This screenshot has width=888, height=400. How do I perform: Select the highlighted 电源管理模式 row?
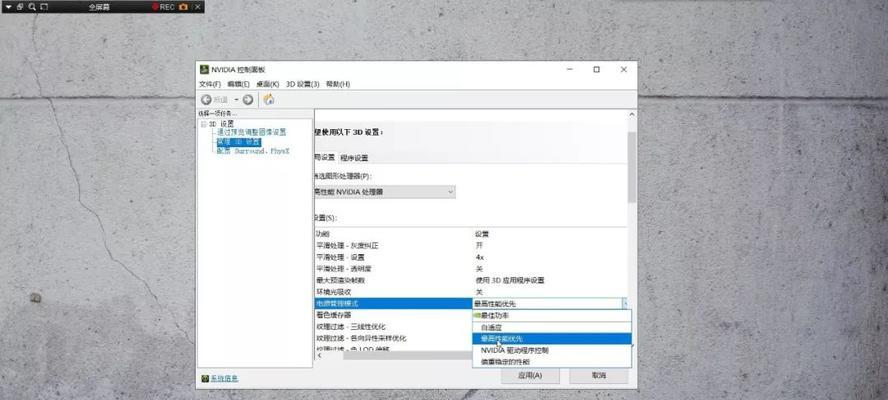[393, 304]
